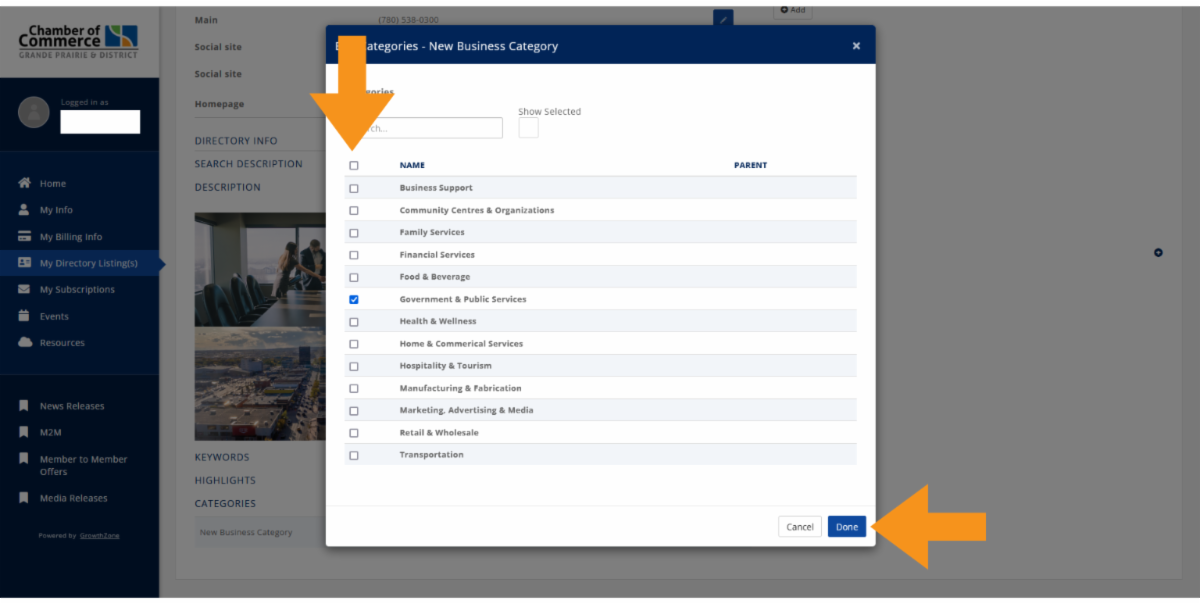This screenshot has height=604, width=1200.
Task: Sort by the NAME column header
Action: [x=412, y=166]
